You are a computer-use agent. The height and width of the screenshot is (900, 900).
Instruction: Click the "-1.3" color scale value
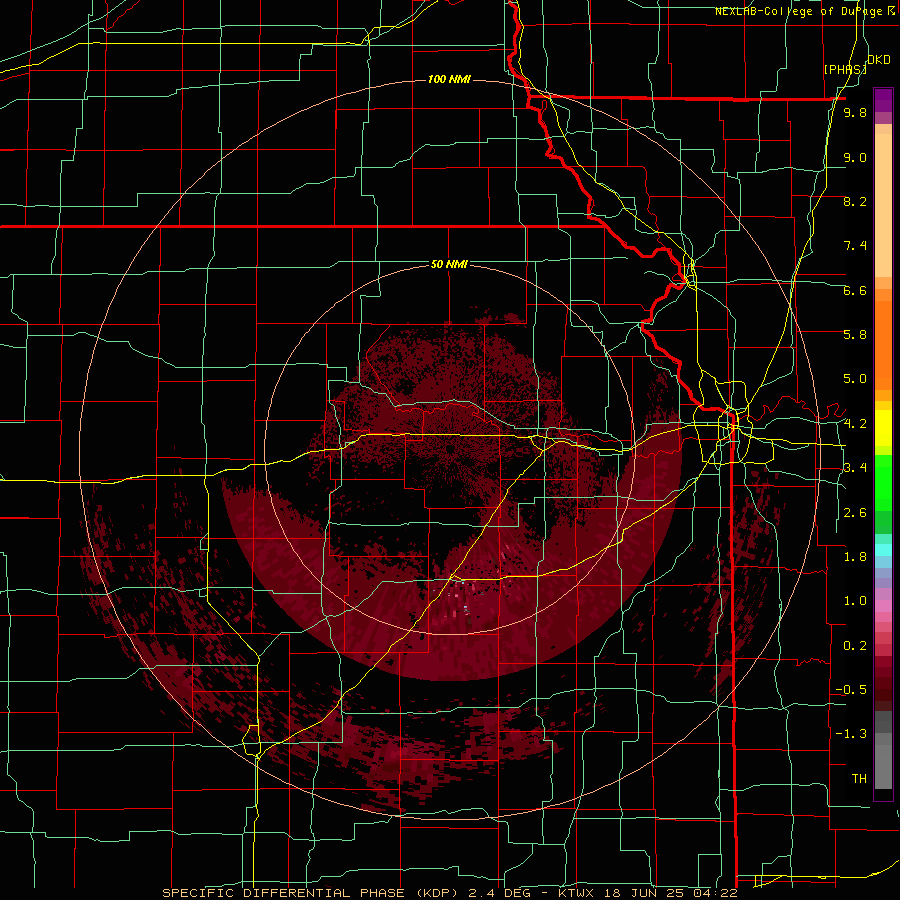851,734
